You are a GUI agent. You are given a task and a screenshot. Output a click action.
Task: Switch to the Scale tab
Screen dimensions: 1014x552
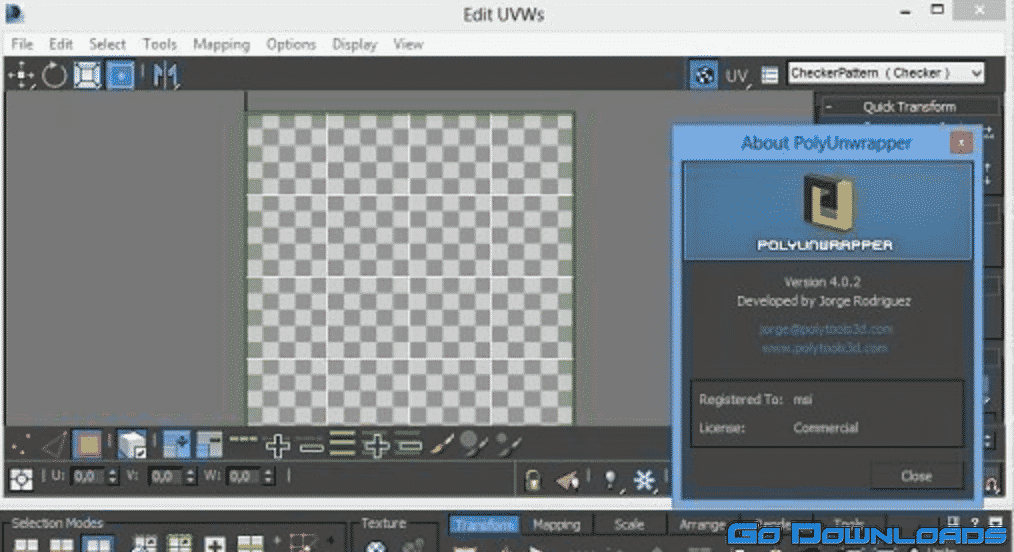coord(629,525)
